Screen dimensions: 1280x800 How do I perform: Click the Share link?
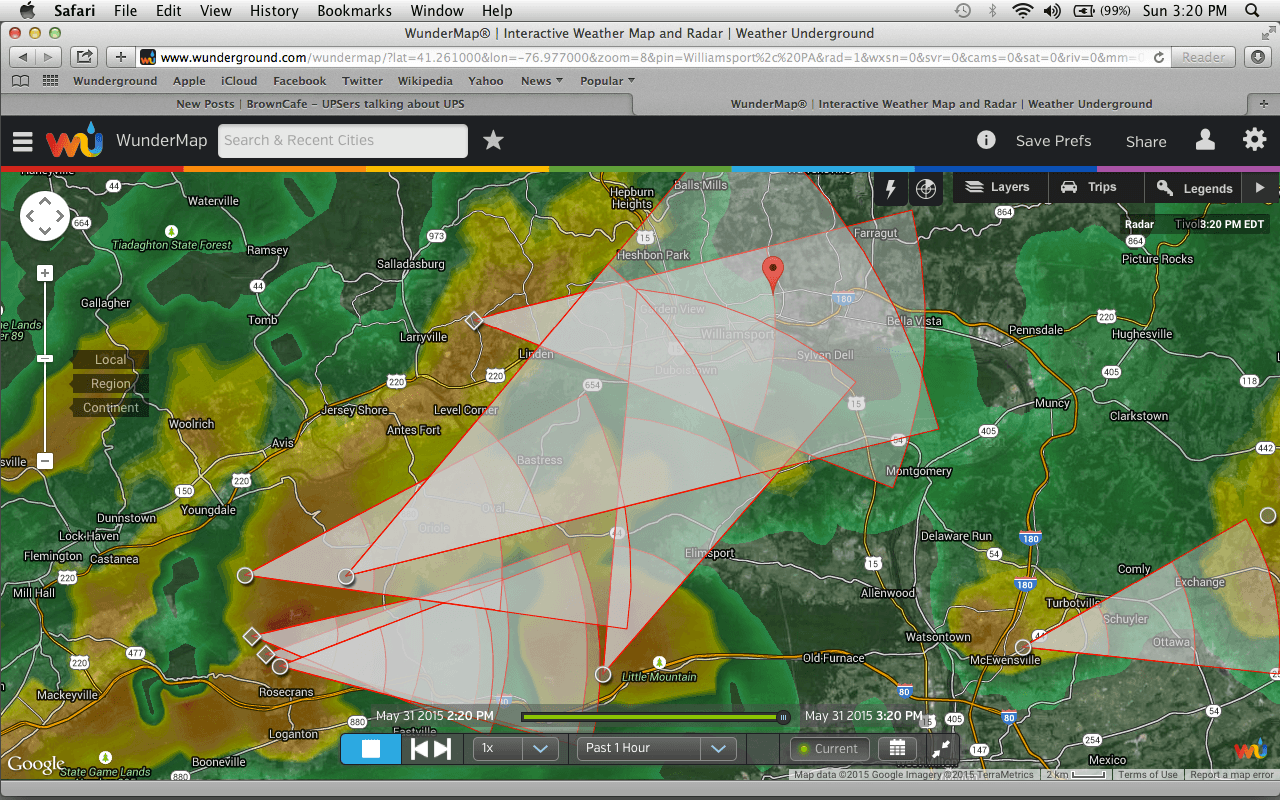[x=1146, y=142]
